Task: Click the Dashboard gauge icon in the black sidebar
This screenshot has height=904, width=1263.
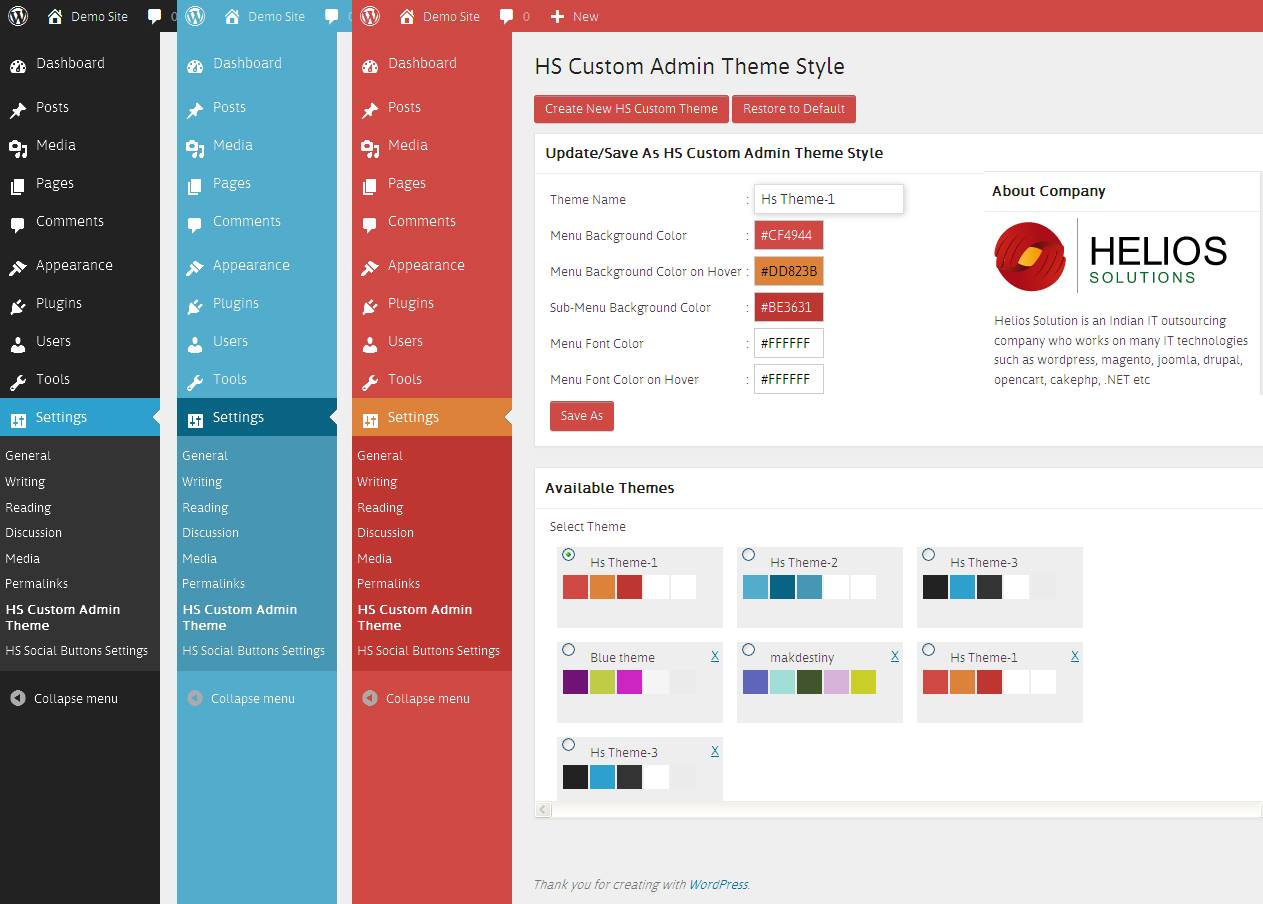Action: 18,65
